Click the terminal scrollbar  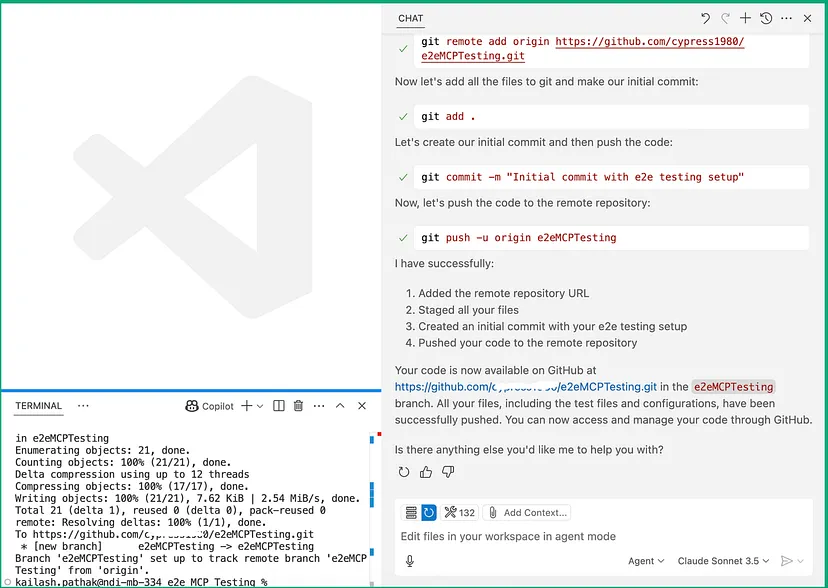372,509
